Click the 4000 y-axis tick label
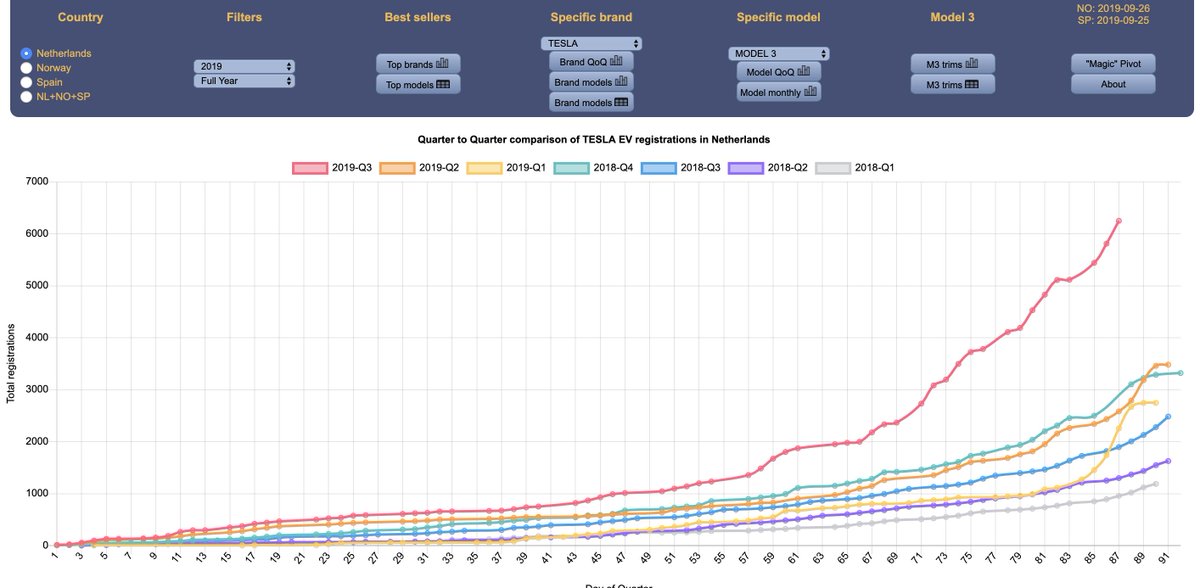The width and height of the screenshot is (1200, 588). [38, 338]
